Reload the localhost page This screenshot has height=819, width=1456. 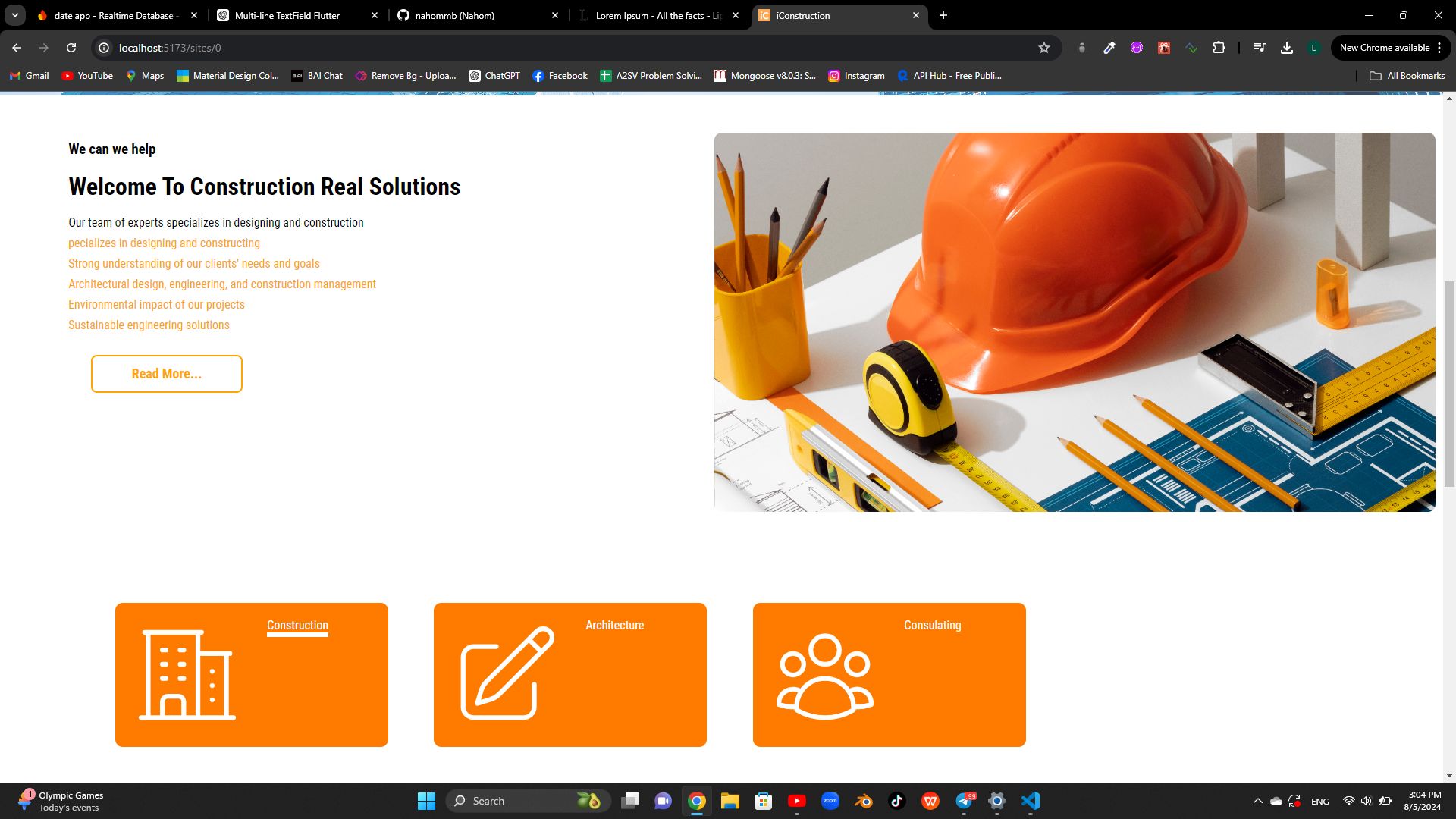pos(71,48)
